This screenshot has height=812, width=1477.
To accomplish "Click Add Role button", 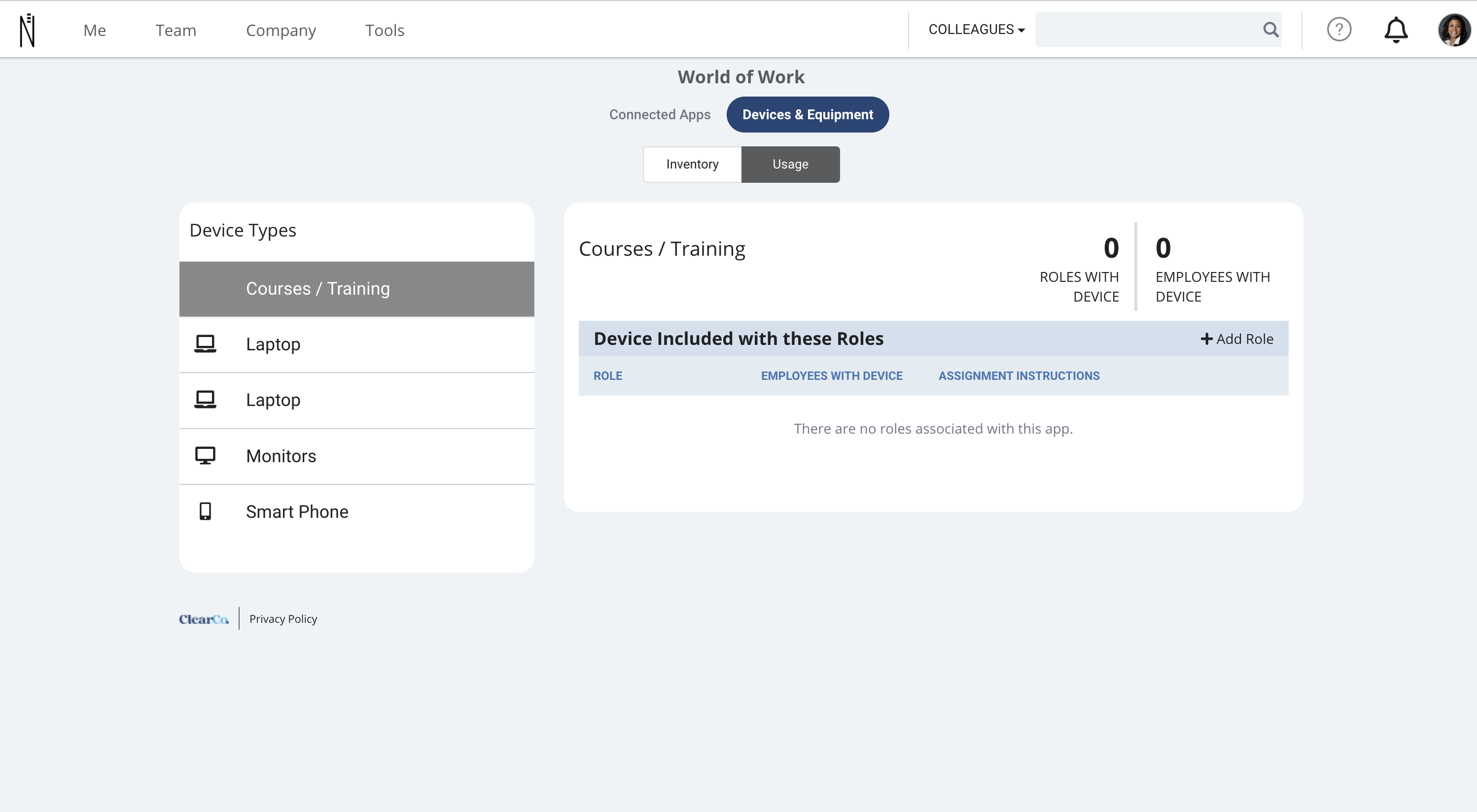I will 1237,338.
